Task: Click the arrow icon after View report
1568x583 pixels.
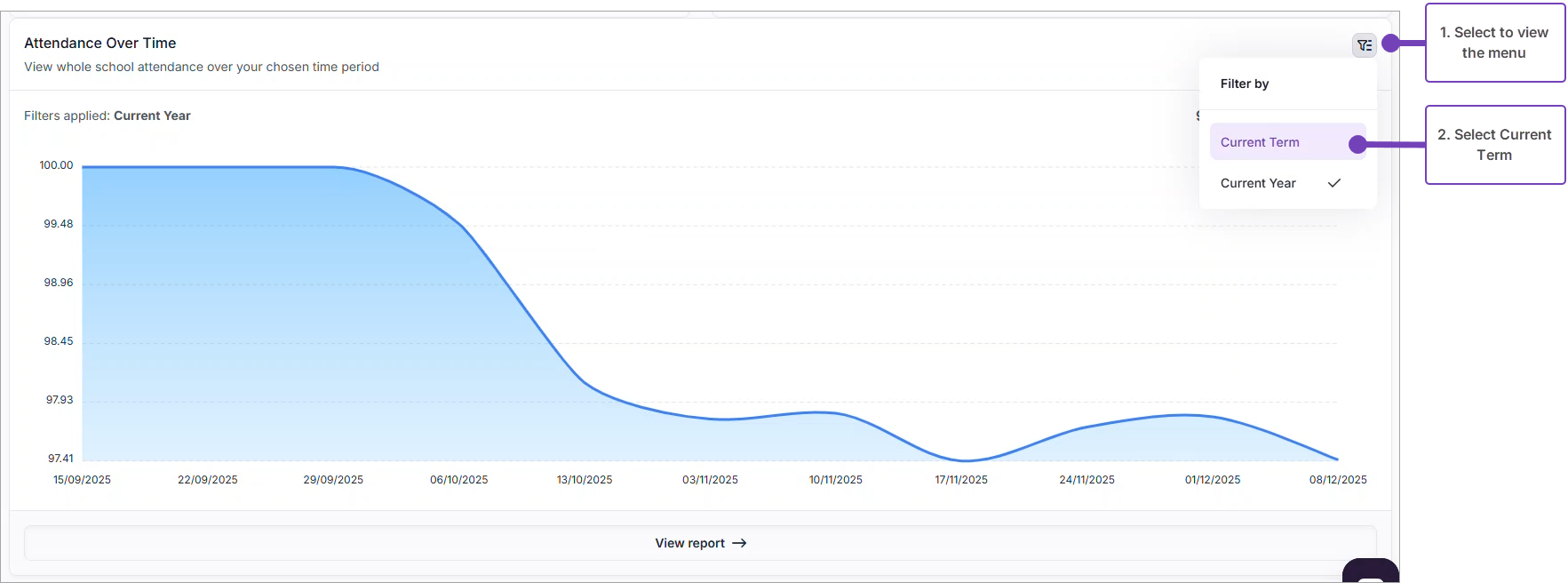Action: pos(739,543)
